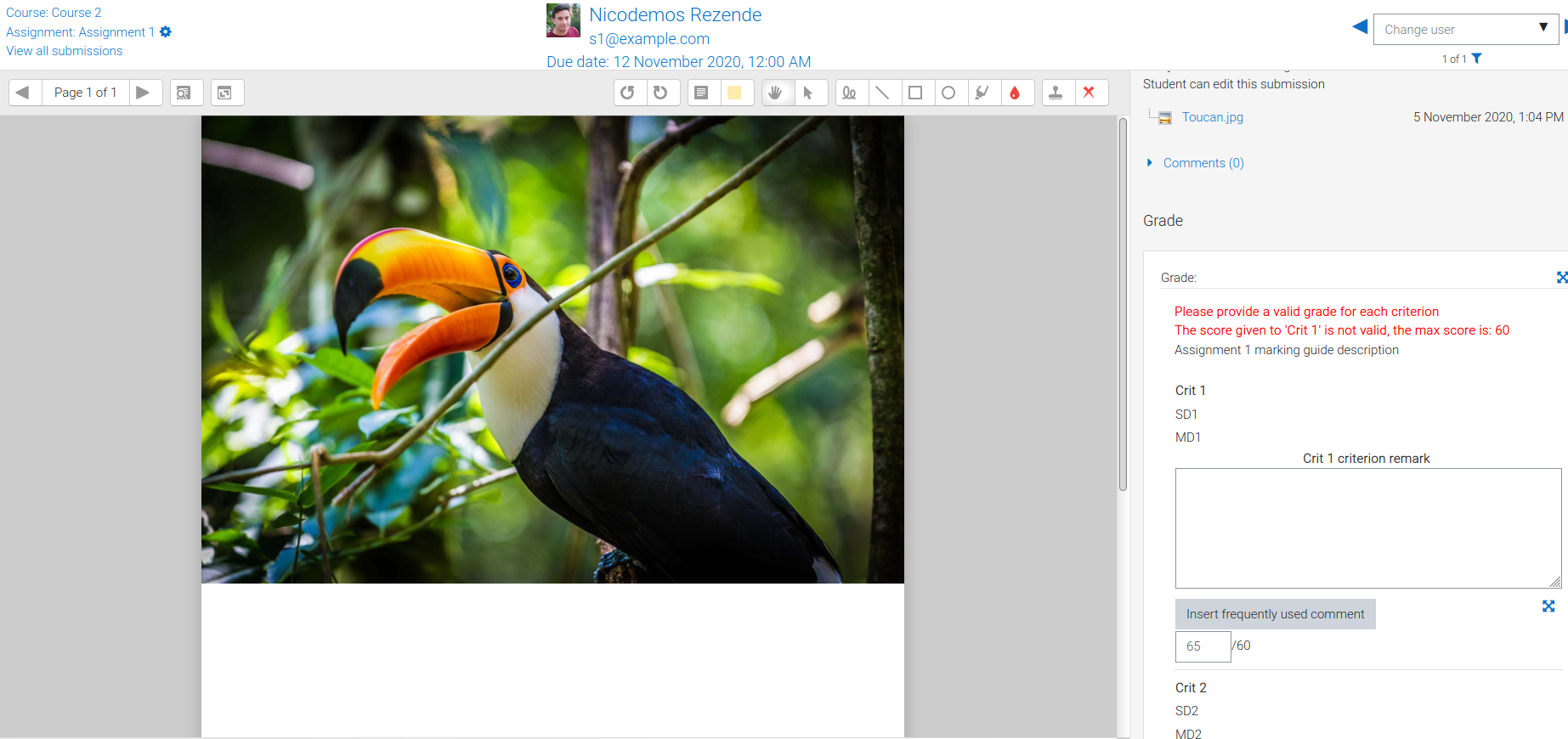Rotate page right (clockwise)
1568x739 pixels.
click(663, 93)
